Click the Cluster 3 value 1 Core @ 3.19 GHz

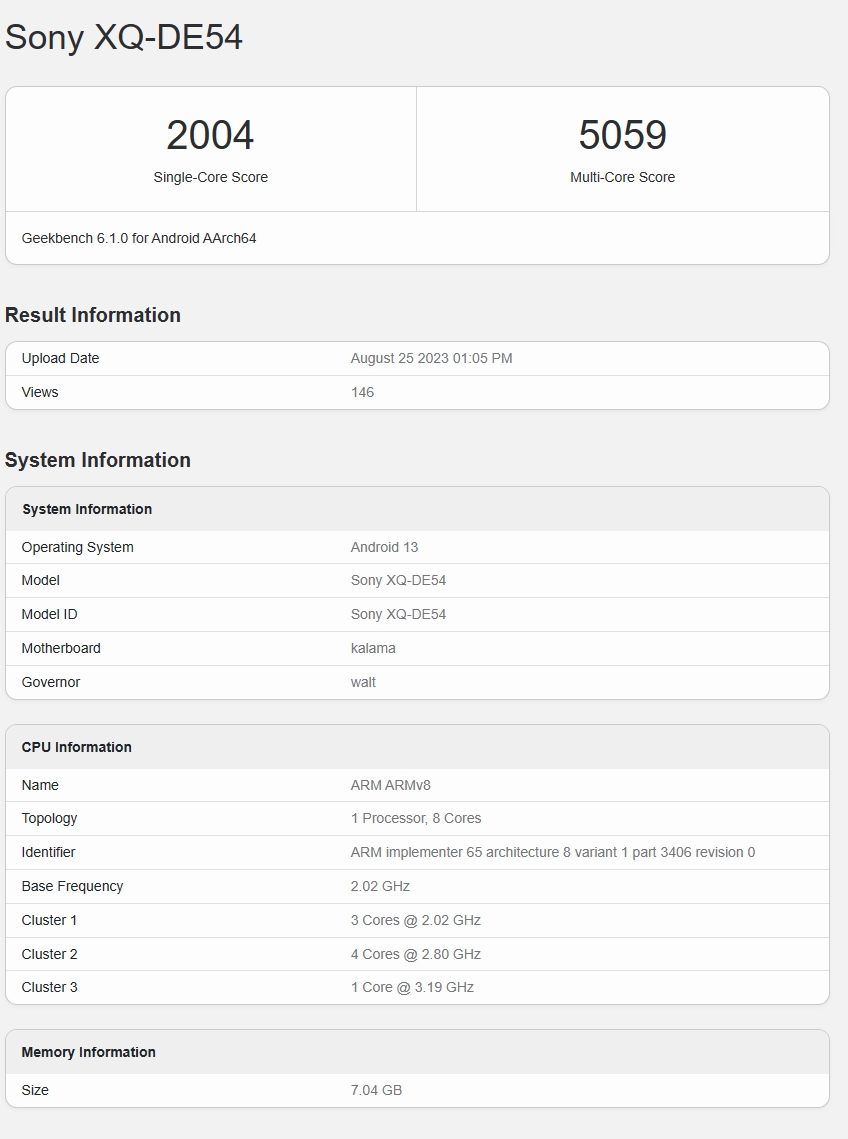pos(412,987)
